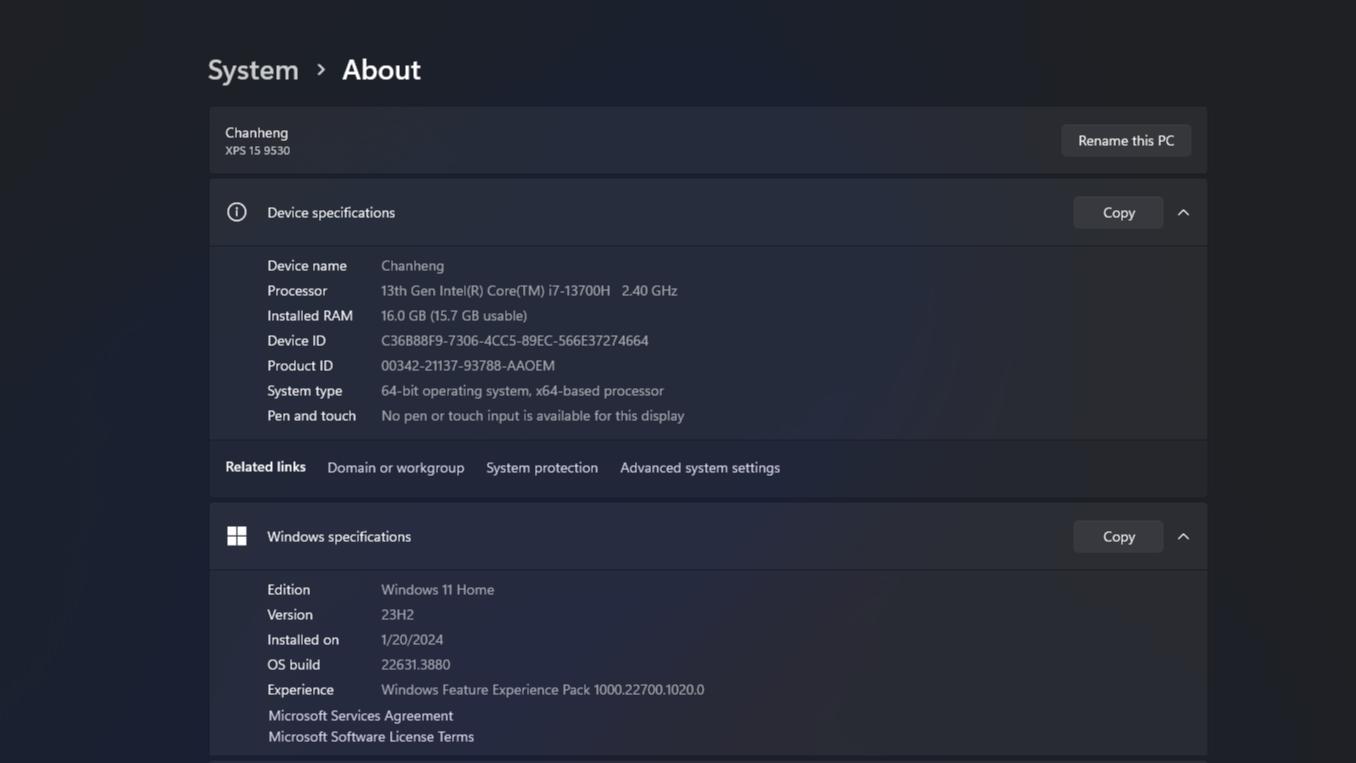This screenshot has height=763, width=1356.
Task: Open Microsoft Software License Terms link
Action: (371, 736)
